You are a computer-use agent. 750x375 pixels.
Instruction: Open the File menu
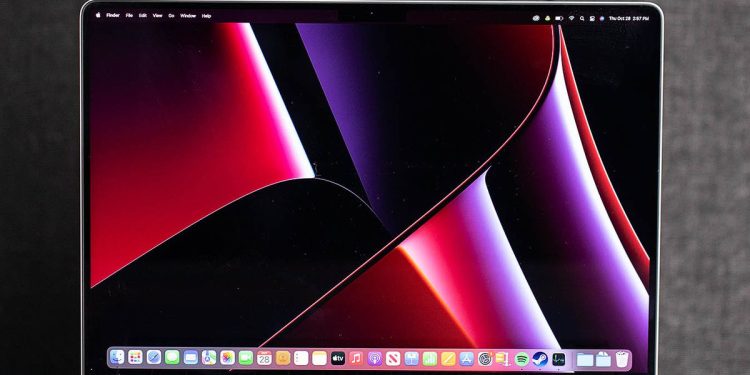(x=129, y=15)
